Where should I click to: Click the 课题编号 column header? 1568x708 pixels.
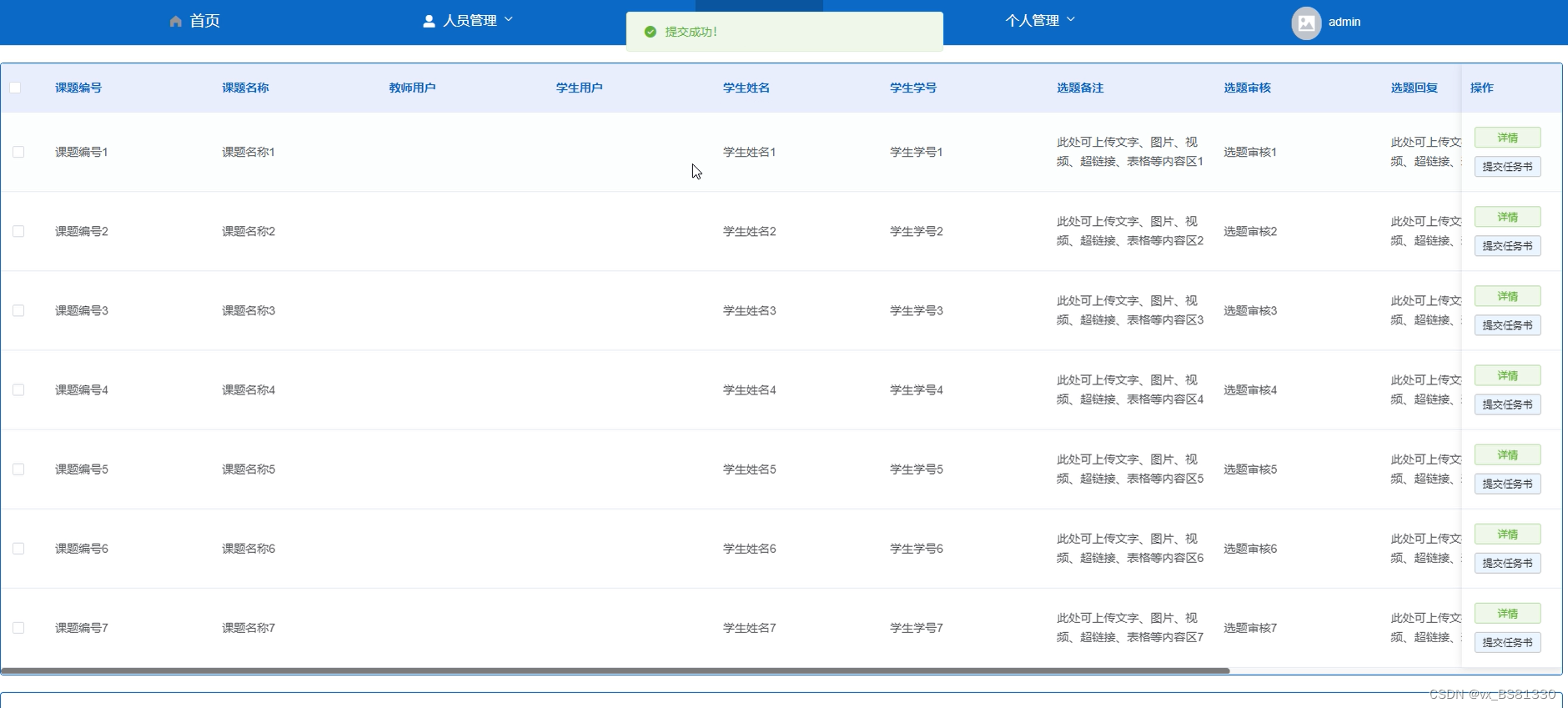pyautogui.click(x=78, y=88)
